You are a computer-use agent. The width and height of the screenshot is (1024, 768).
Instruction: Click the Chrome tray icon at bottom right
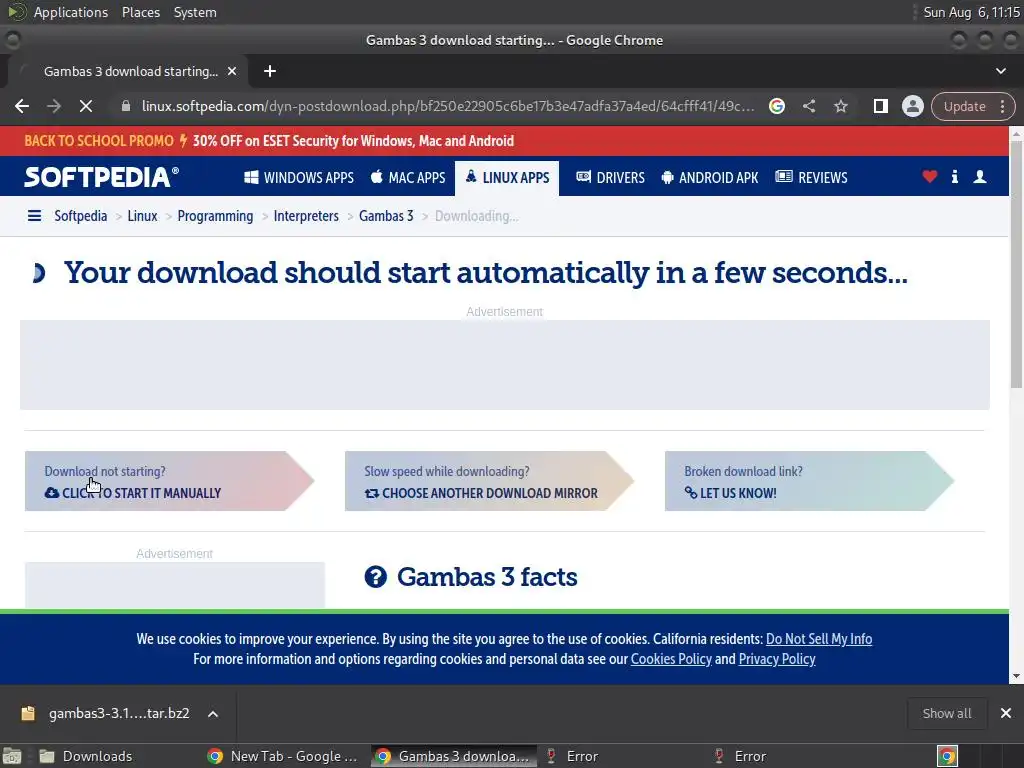947,756
